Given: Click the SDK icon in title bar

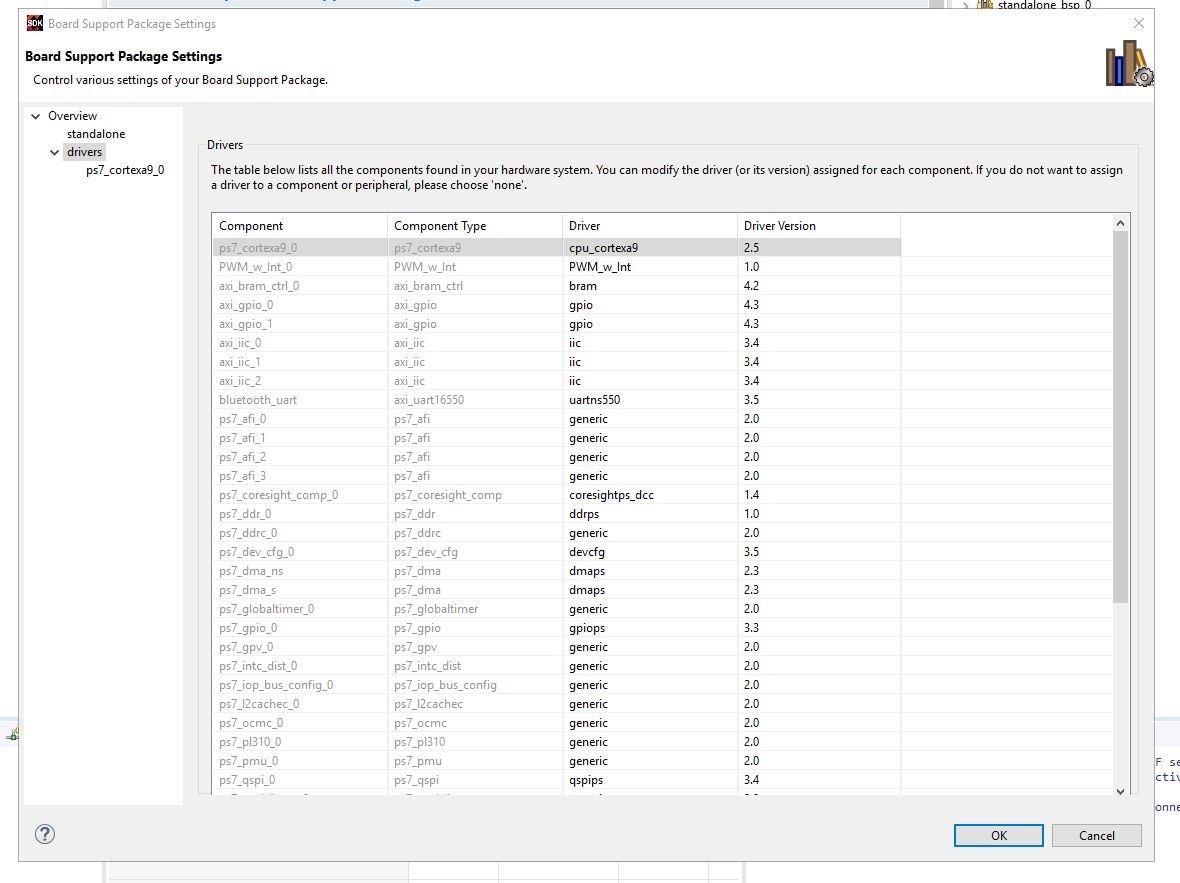Looking at the screenshot, I should pyautogui.click(x=35, y=23).
